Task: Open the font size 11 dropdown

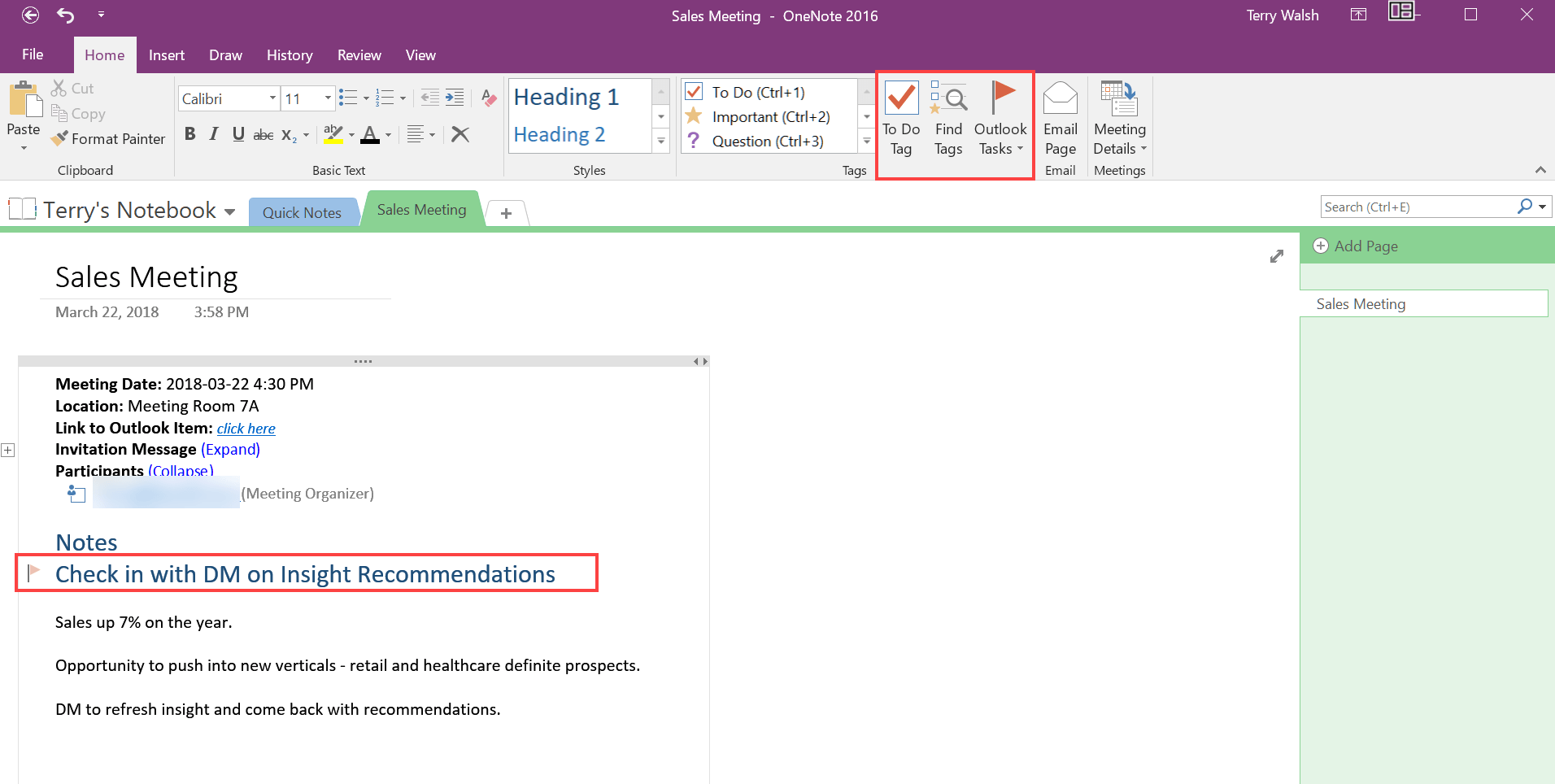Action: [x=328, y=98]
